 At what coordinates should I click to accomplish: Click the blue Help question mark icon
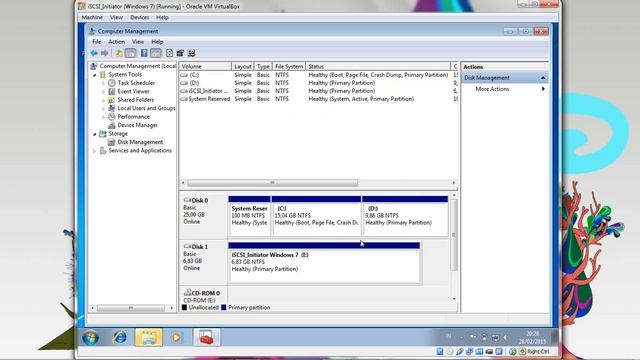tap(144, 53)
